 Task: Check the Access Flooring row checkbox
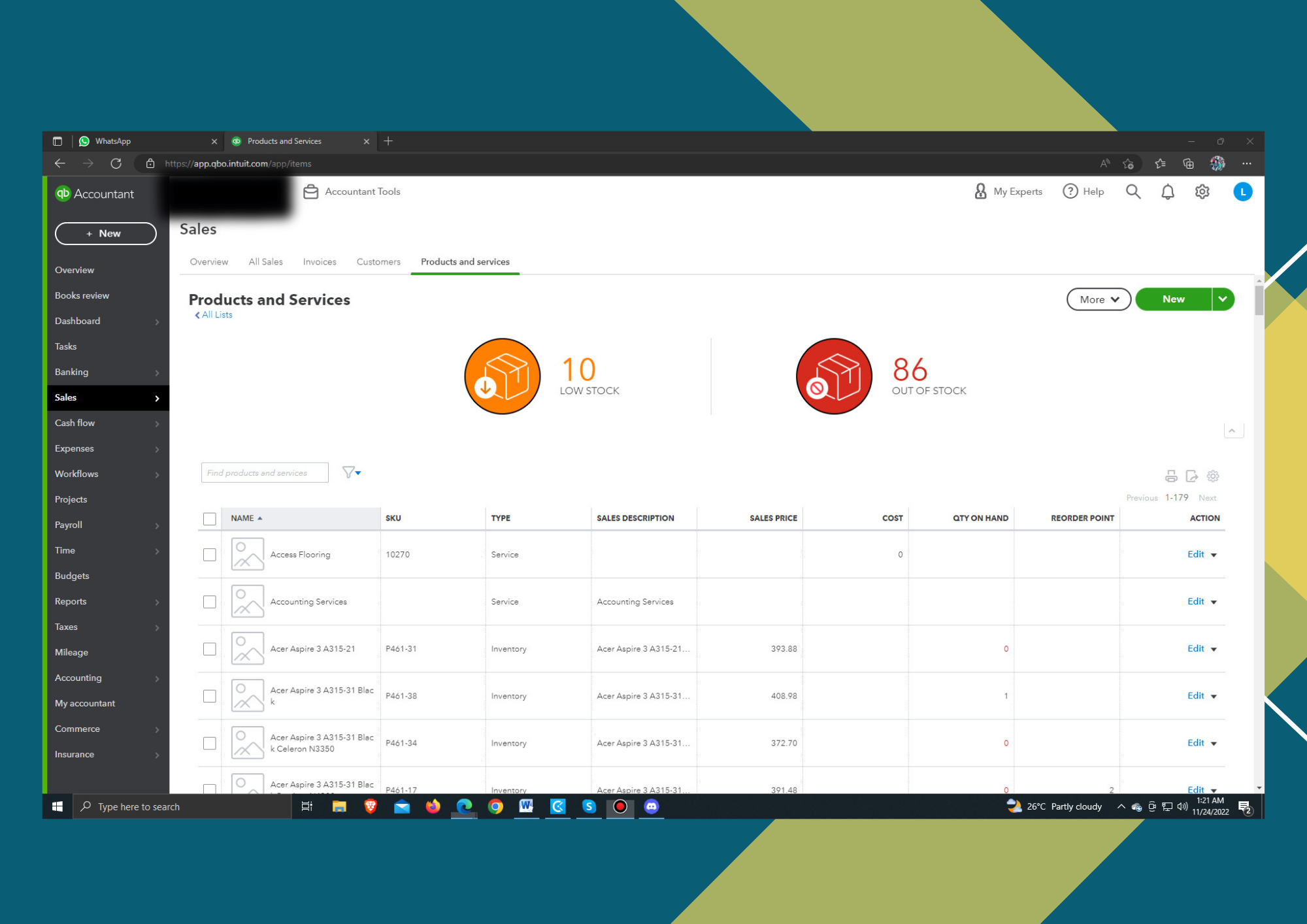pos(210,555)
